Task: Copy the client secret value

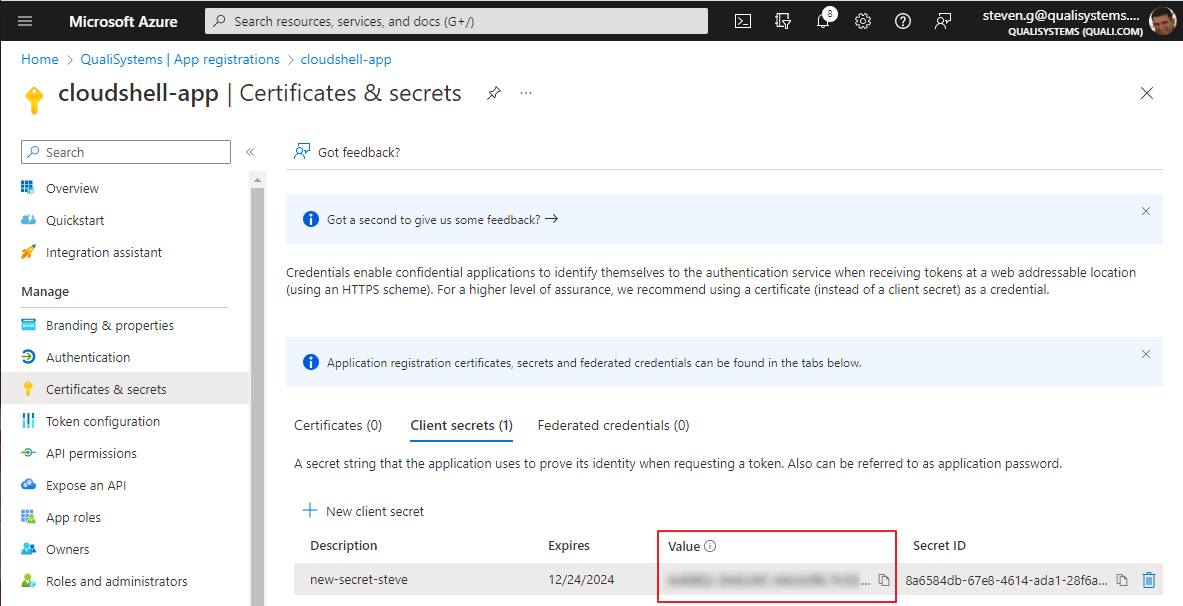Action: [x=884, y=580]
